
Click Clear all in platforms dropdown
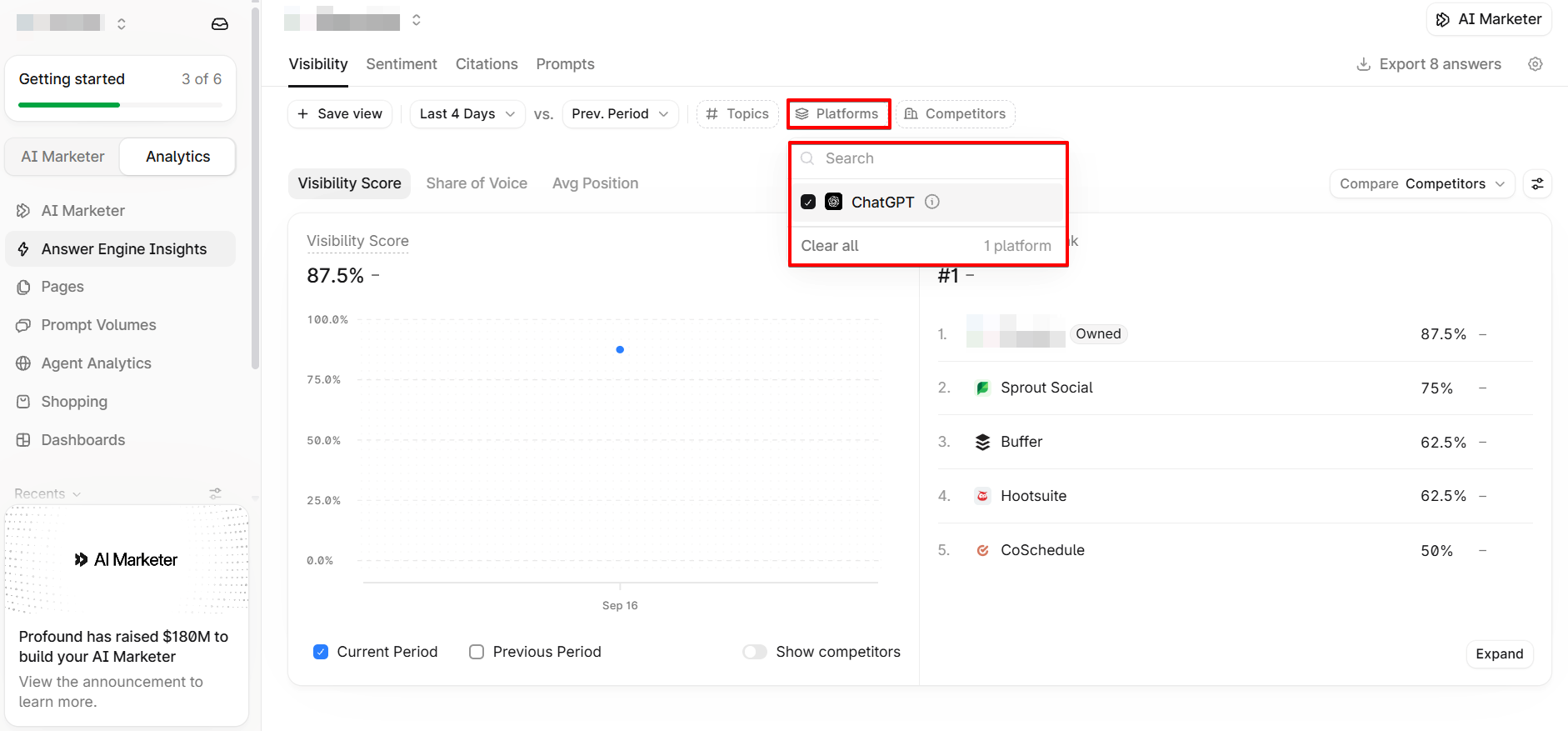tap(830, 246)
